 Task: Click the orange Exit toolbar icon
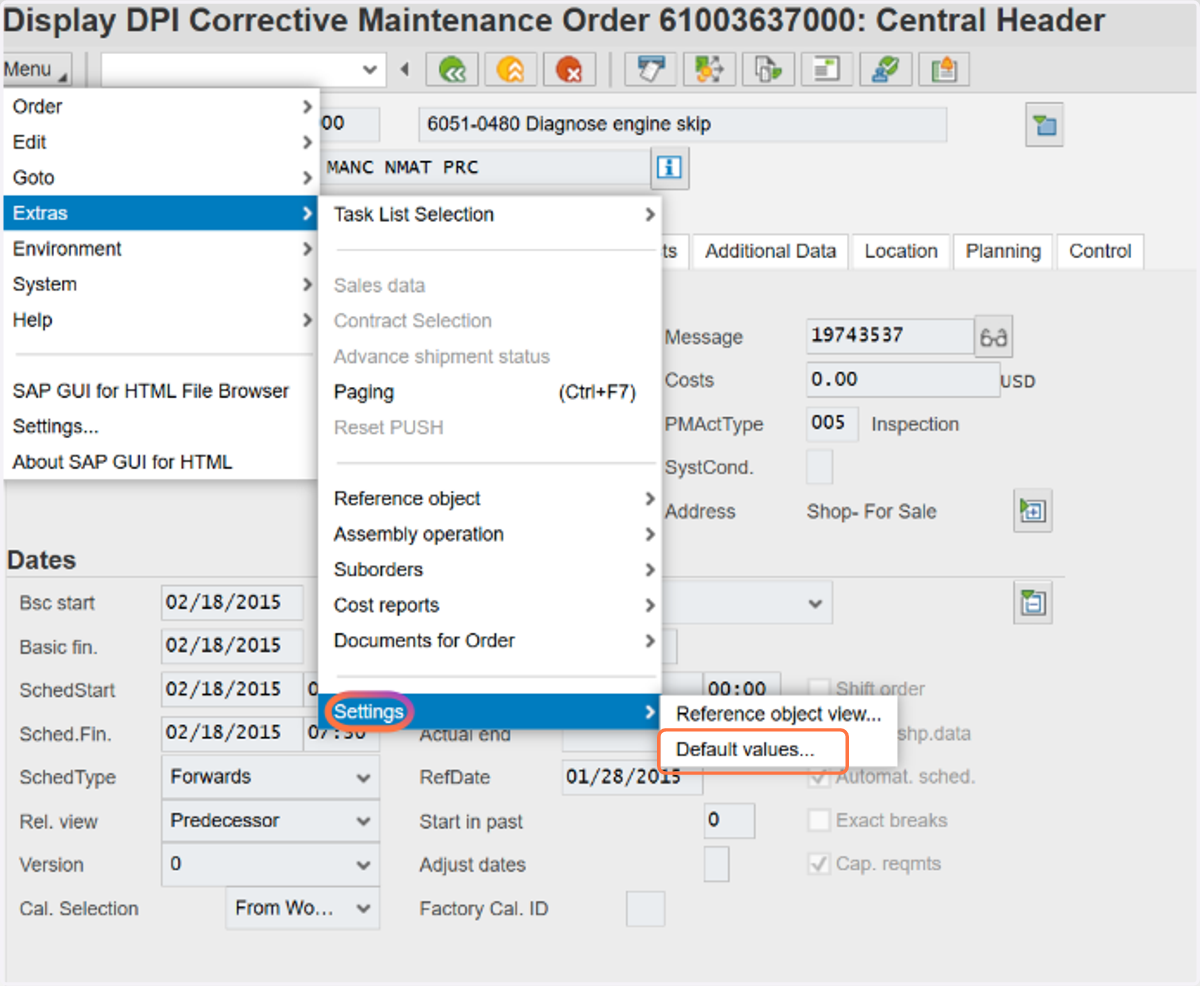pos(511,70)
